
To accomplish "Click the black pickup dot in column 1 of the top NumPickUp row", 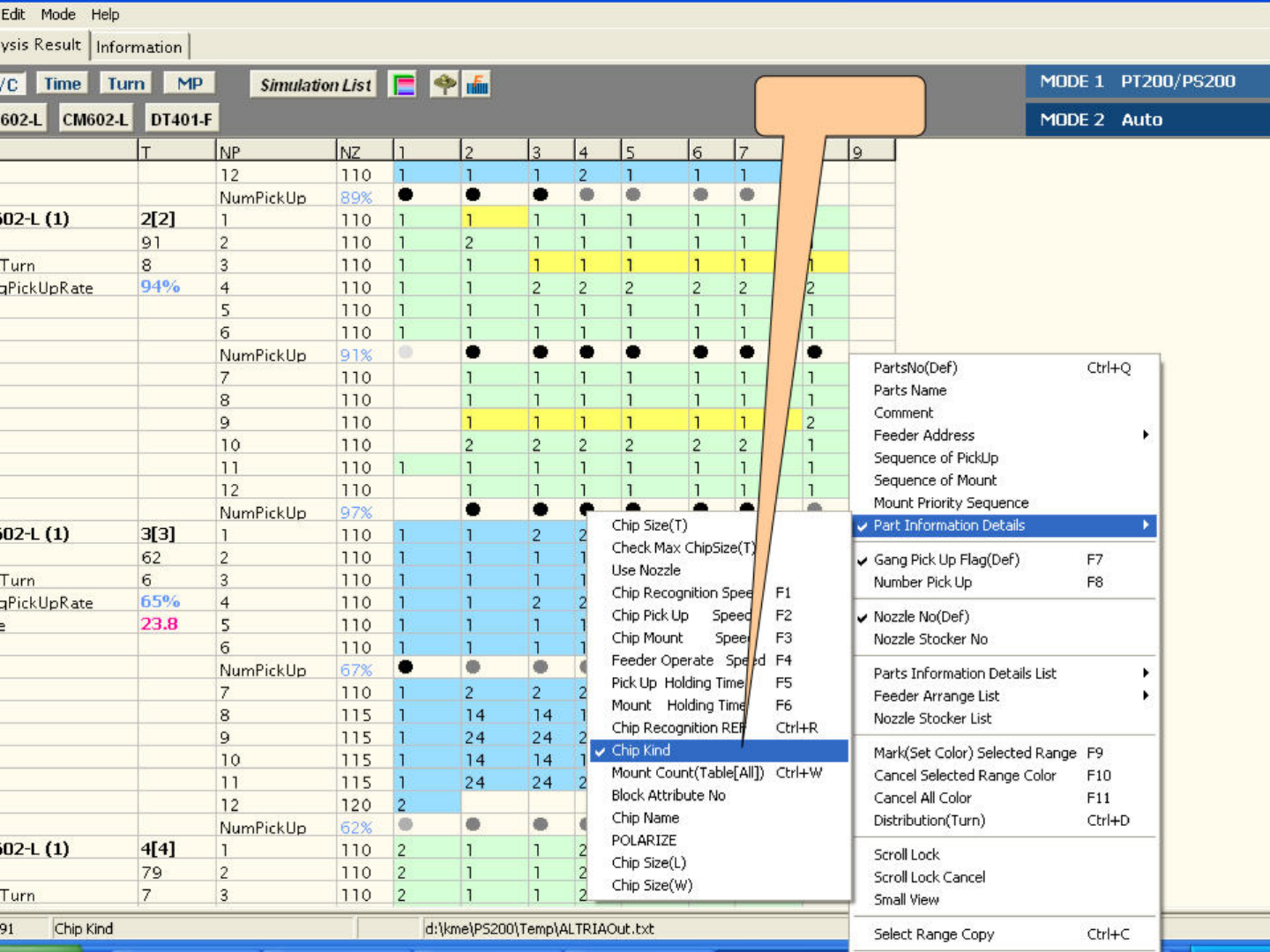I will (406, 195).
